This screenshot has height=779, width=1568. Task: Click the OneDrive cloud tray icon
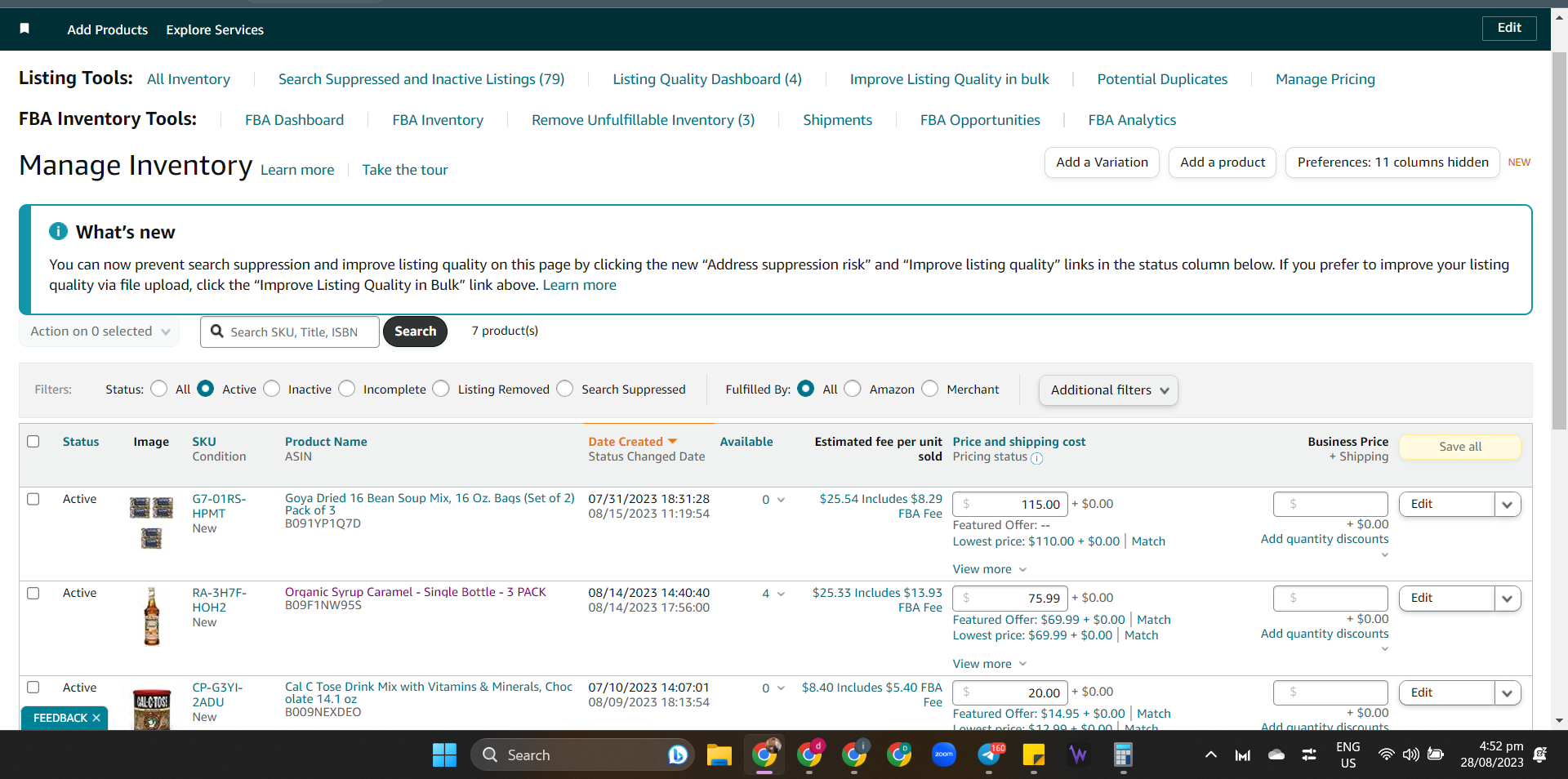coord(1276,755)
